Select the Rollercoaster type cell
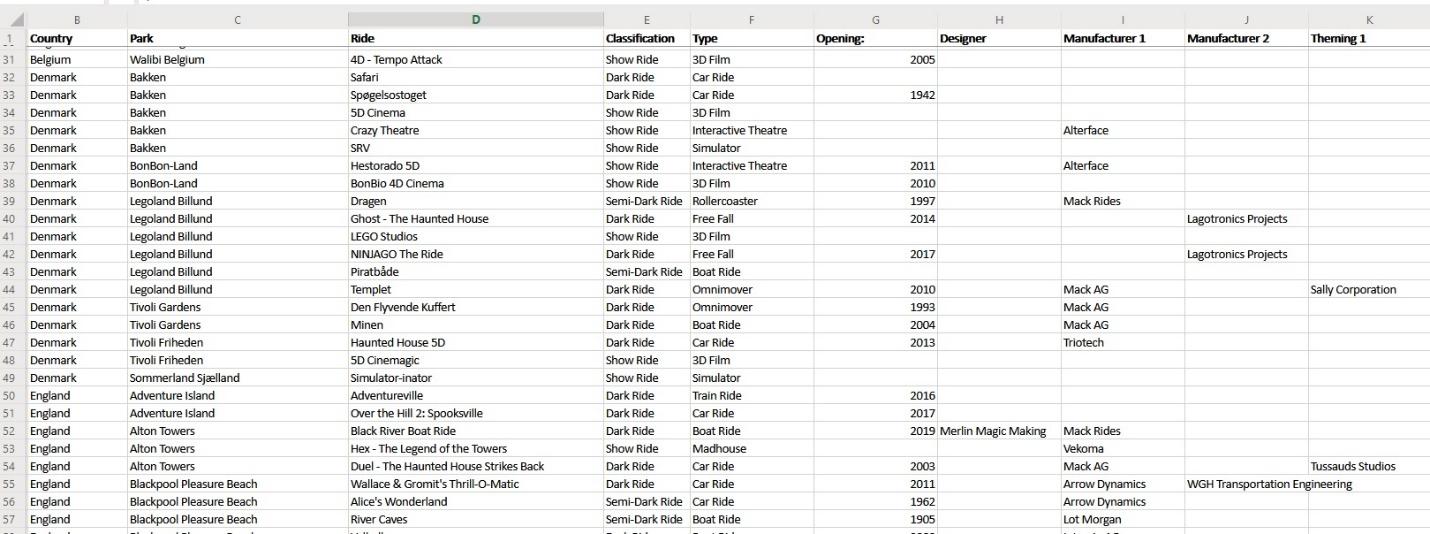1430x534 pixels. coord(751,201)
